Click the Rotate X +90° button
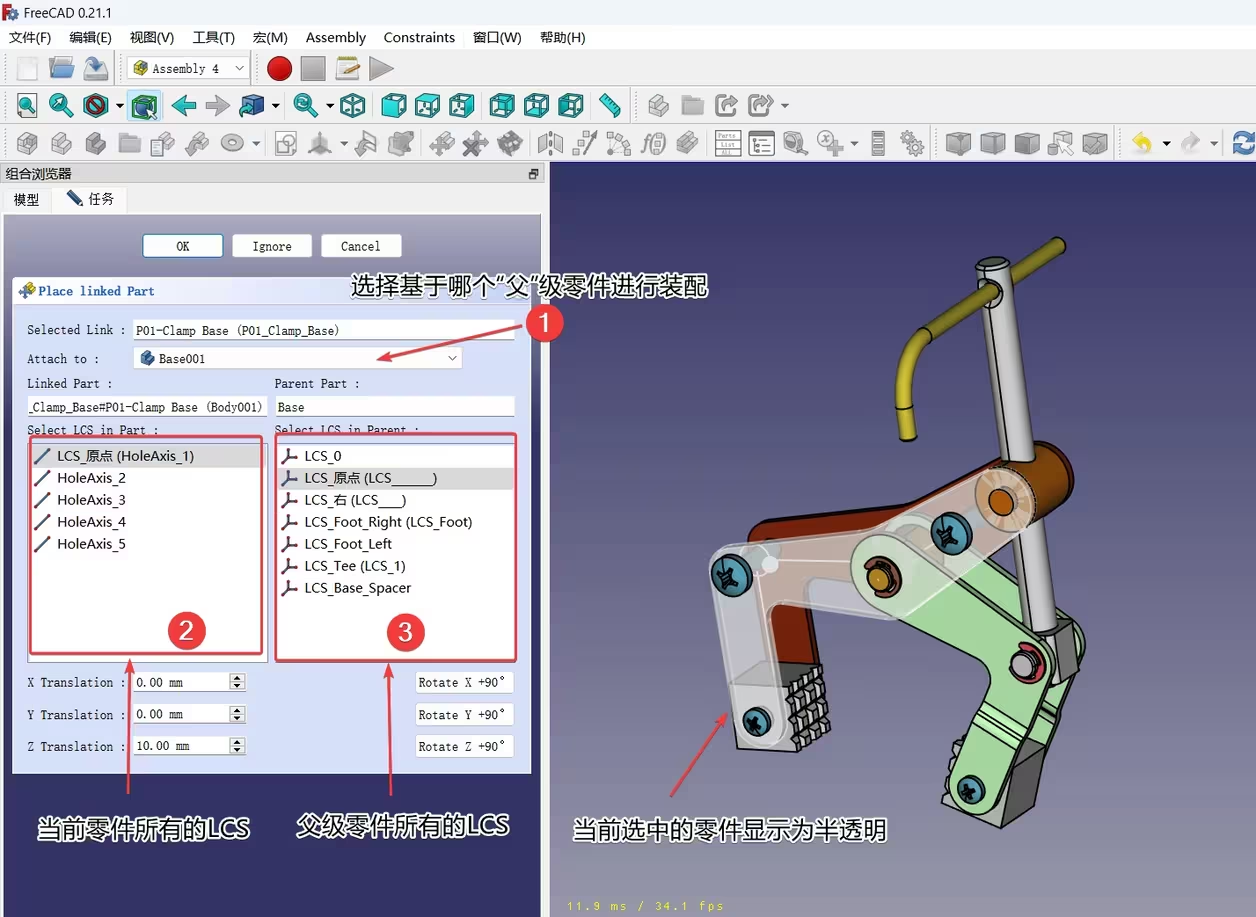This screenshot has height=917, width=1256. click(465, 682)
